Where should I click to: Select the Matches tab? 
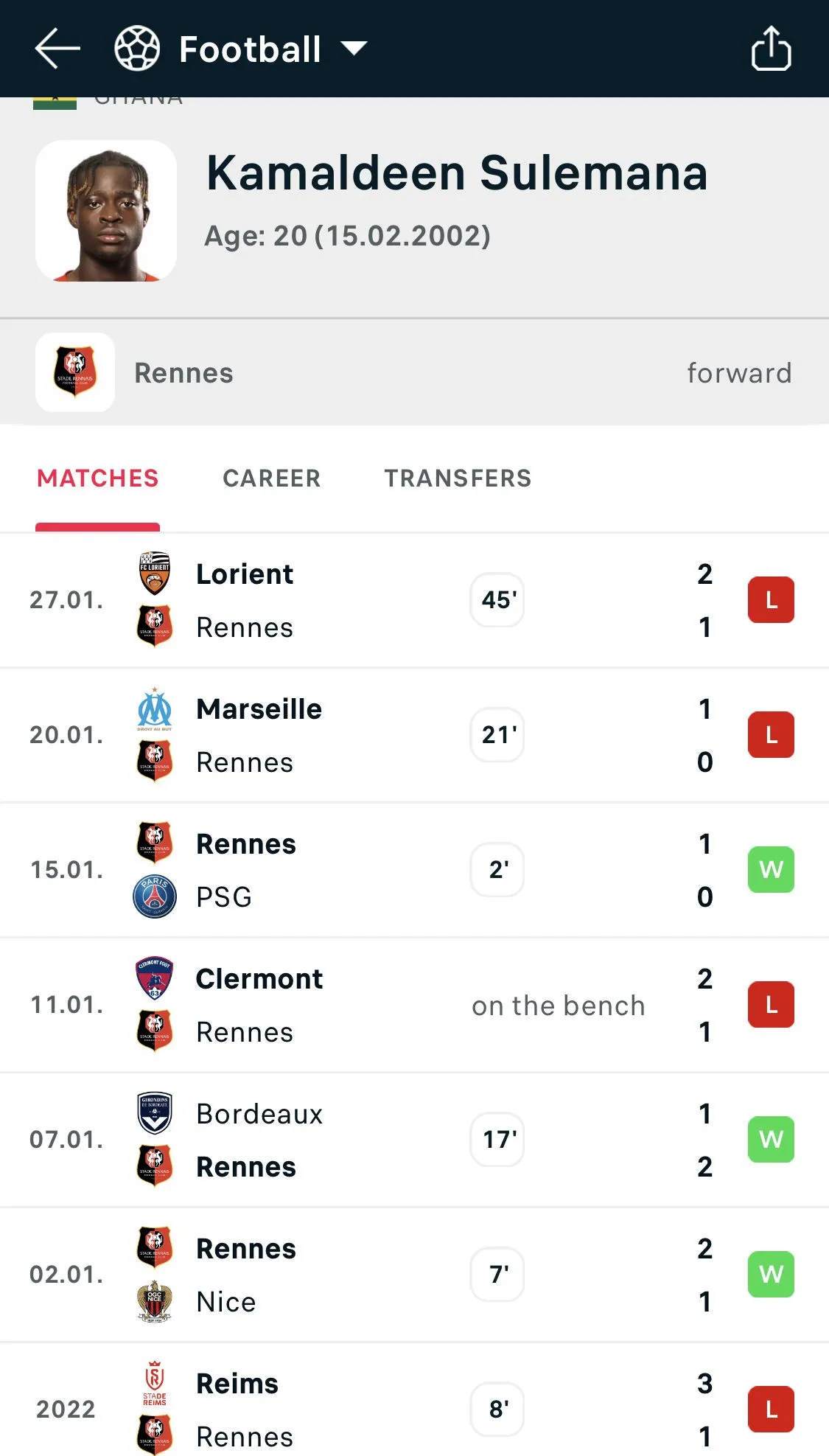tap(97, 478)
